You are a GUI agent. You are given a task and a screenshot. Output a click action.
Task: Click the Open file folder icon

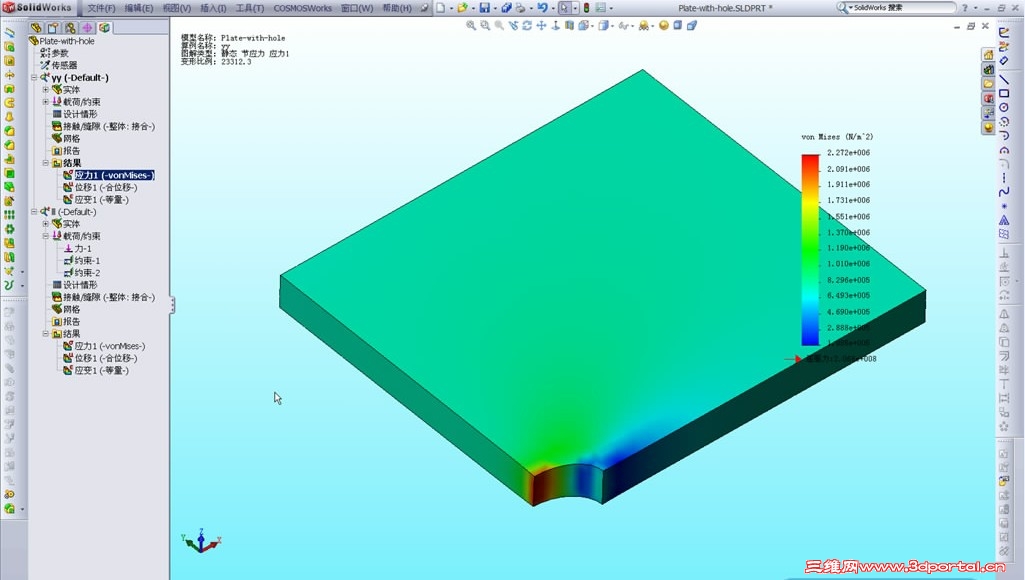462,8
